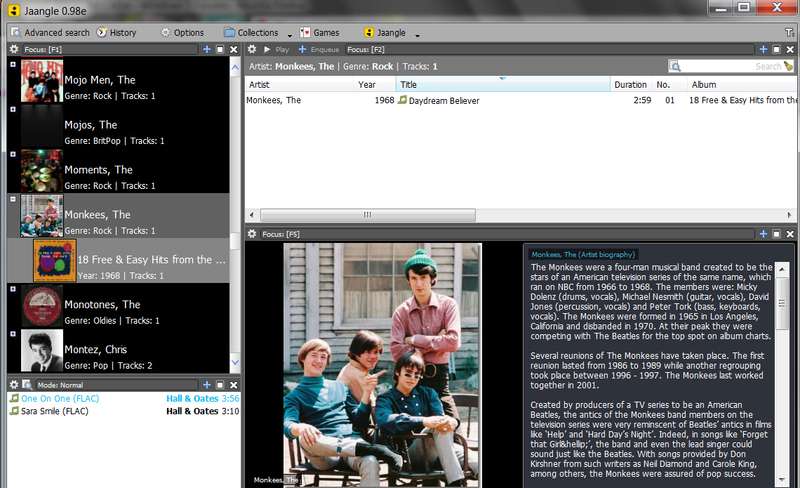Image resolution: width=800 pixels, height=488 pixels.
Task: Click the gear icon of the biography pane
Action: (x=252, y=234)
